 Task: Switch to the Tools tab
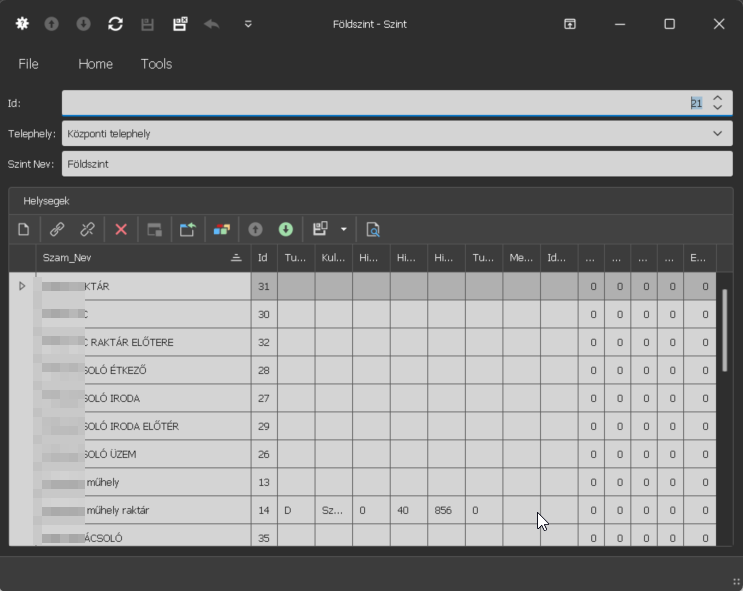(x=156, y=64)
